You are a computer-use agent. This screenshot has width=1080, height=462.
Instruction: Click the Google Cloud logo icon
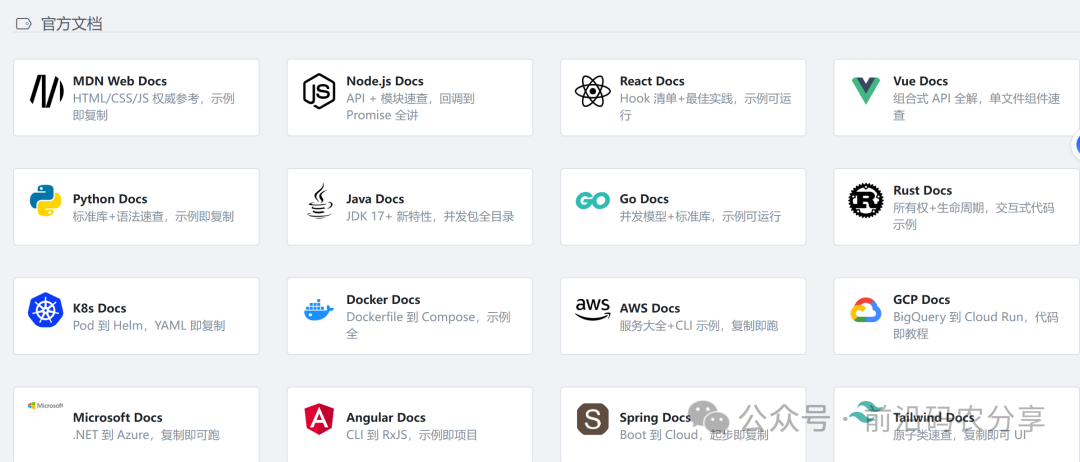tap(866, 310)
